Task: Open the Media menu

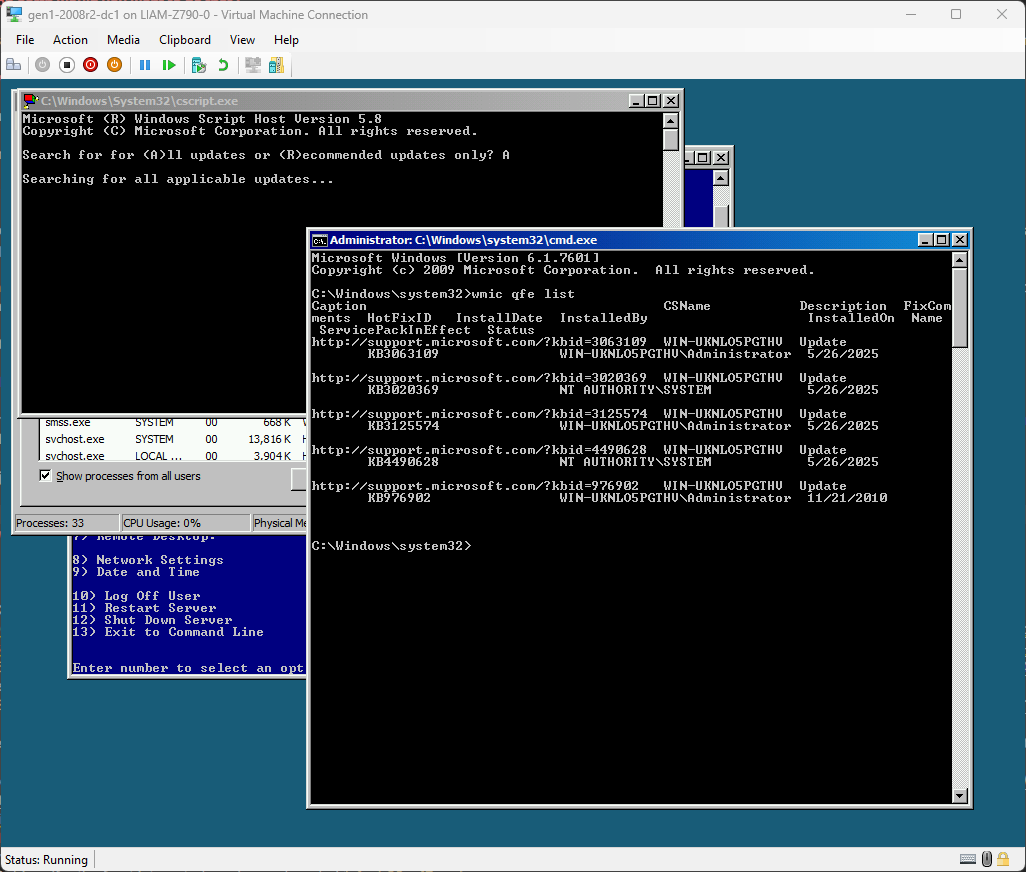Action: [x=123, y=40]
